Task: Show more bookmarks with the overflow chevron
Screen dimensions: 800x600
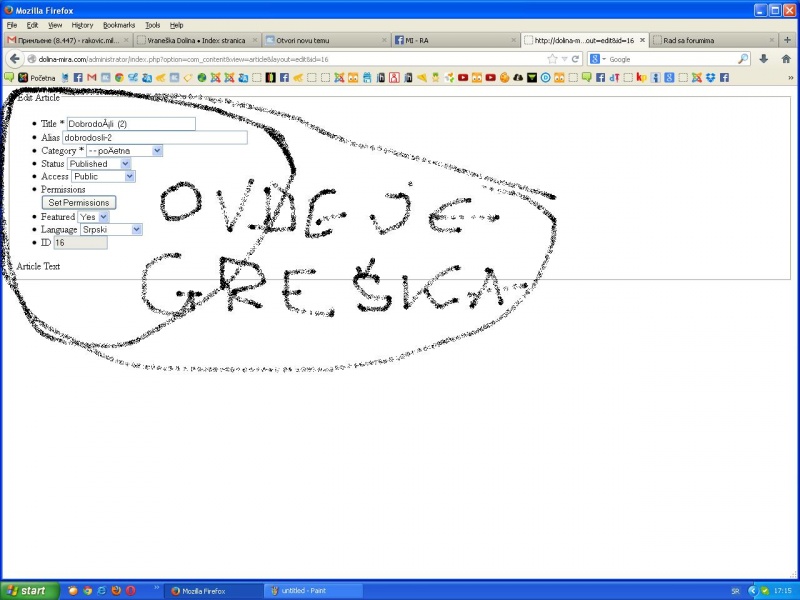Action: [791, 78]
